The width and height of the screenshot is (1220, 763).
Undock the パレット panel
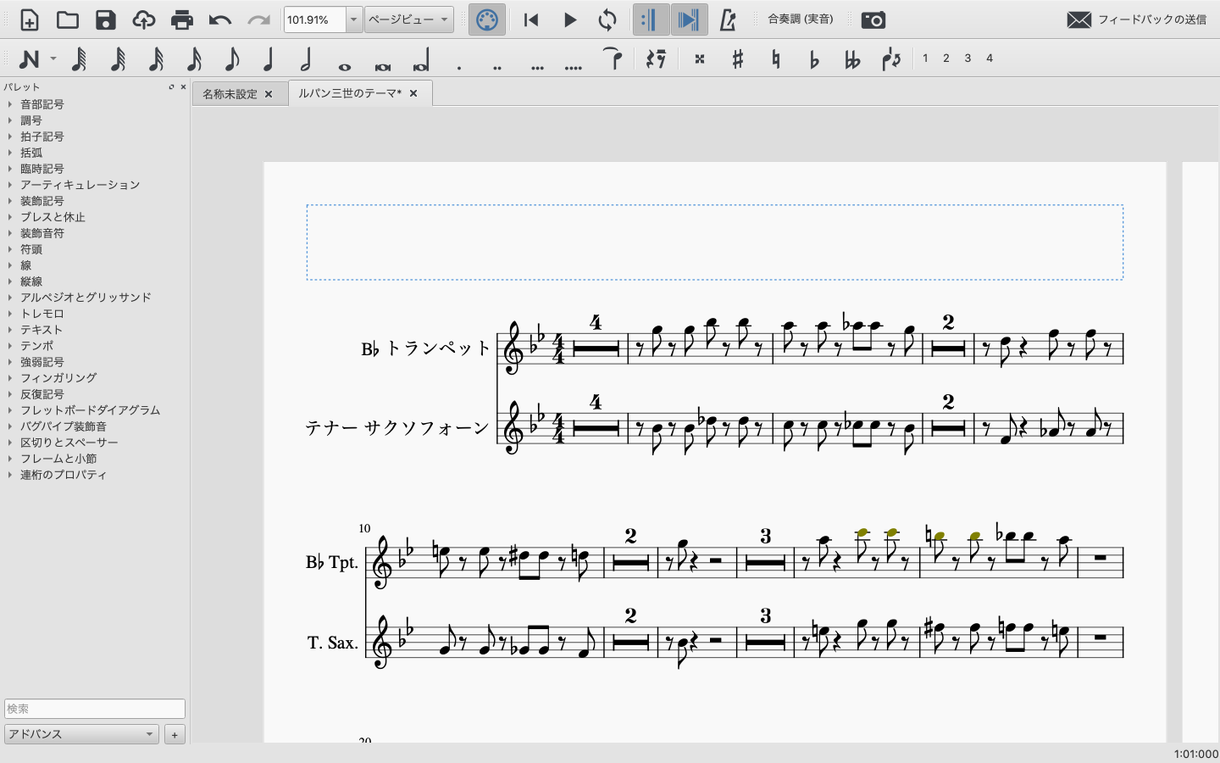pos(171,87)
